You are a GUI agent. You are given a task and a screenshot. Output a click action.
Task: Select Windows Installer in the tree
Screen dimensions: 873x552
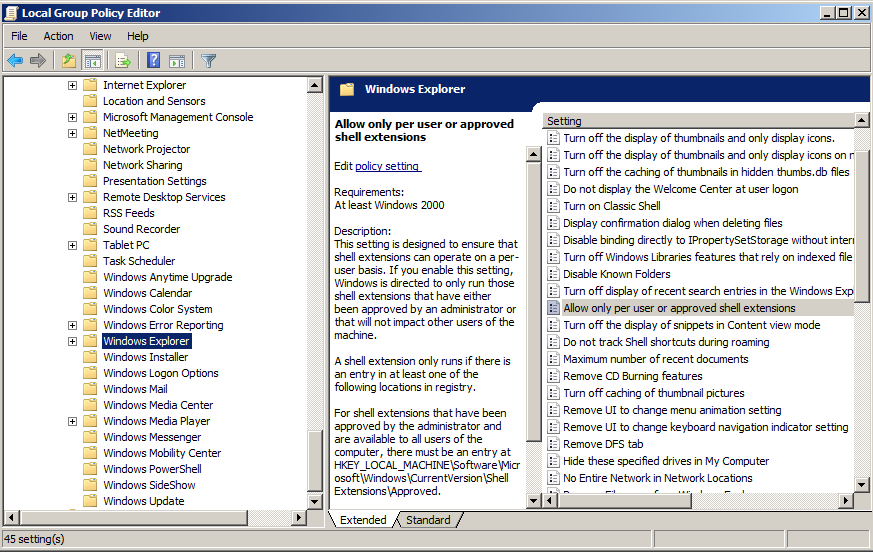(x=145, y=357)
